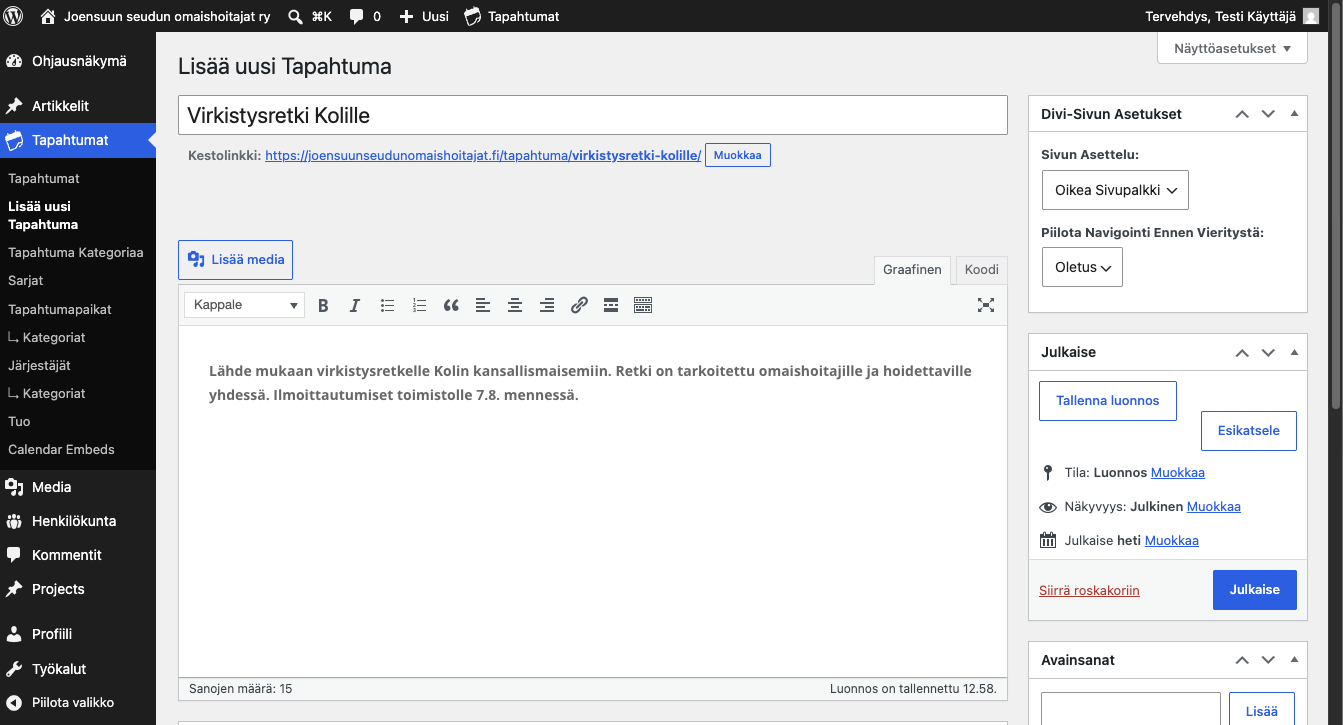Click Lisää media button
The height and width of the screenshot is (725, 1343).
(236, 259)
